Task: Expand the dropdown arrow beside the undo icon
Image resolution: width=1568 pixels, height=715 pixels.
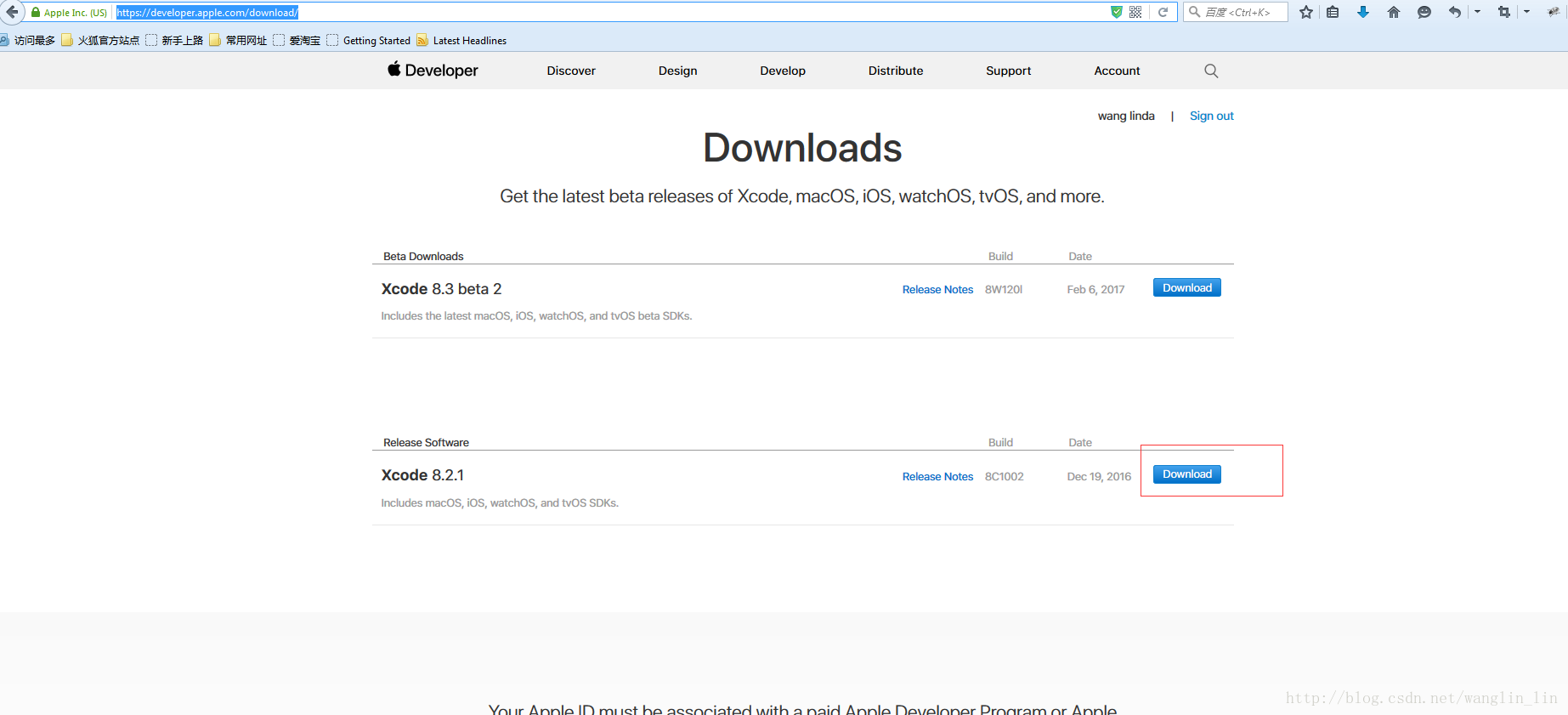Action: [x=1477, y=12]
